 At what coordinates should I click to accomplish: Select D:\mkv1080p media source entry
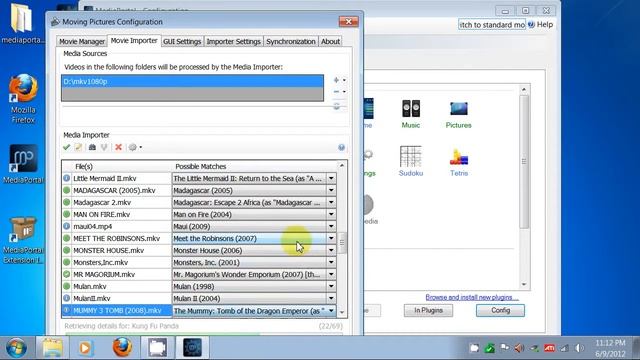[x=192, y=81]
